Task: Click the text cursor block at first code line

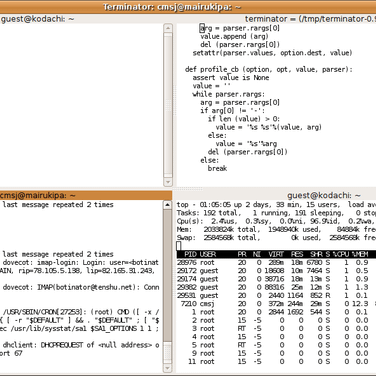Action: pyautogui.click(x=202, y=28)
